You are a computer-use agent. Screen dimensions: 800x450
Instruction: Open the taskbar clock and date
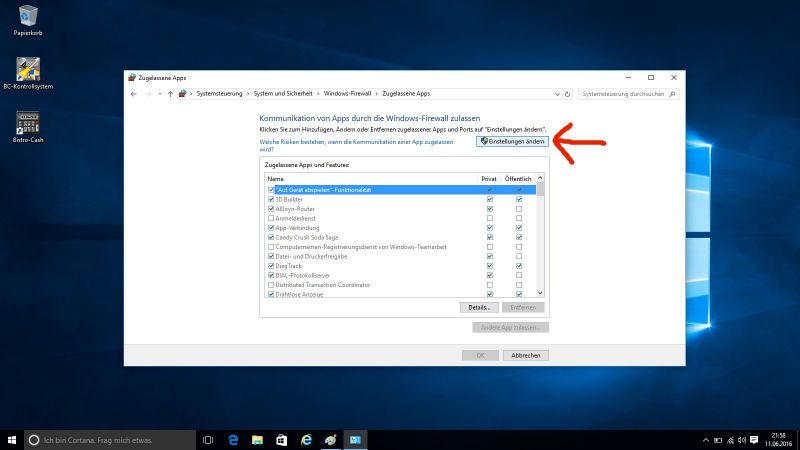tap(779, 440)
